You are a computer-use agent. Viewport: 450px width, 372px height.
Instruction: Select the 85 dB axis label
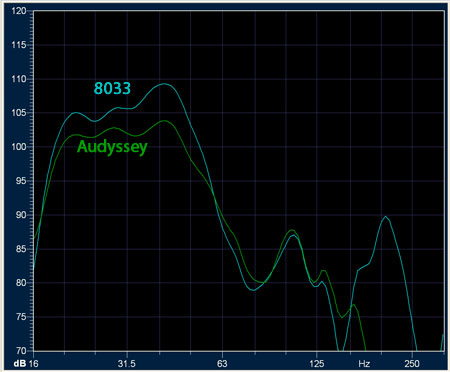pos(21,249)
